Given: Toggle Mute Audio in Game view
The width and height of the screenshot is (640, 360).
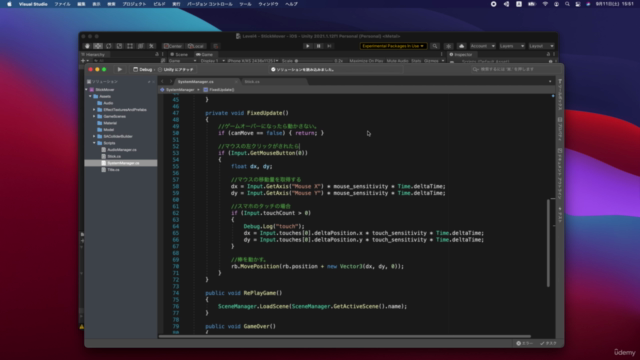Looking at the screenshot, I should pos(397,61).
